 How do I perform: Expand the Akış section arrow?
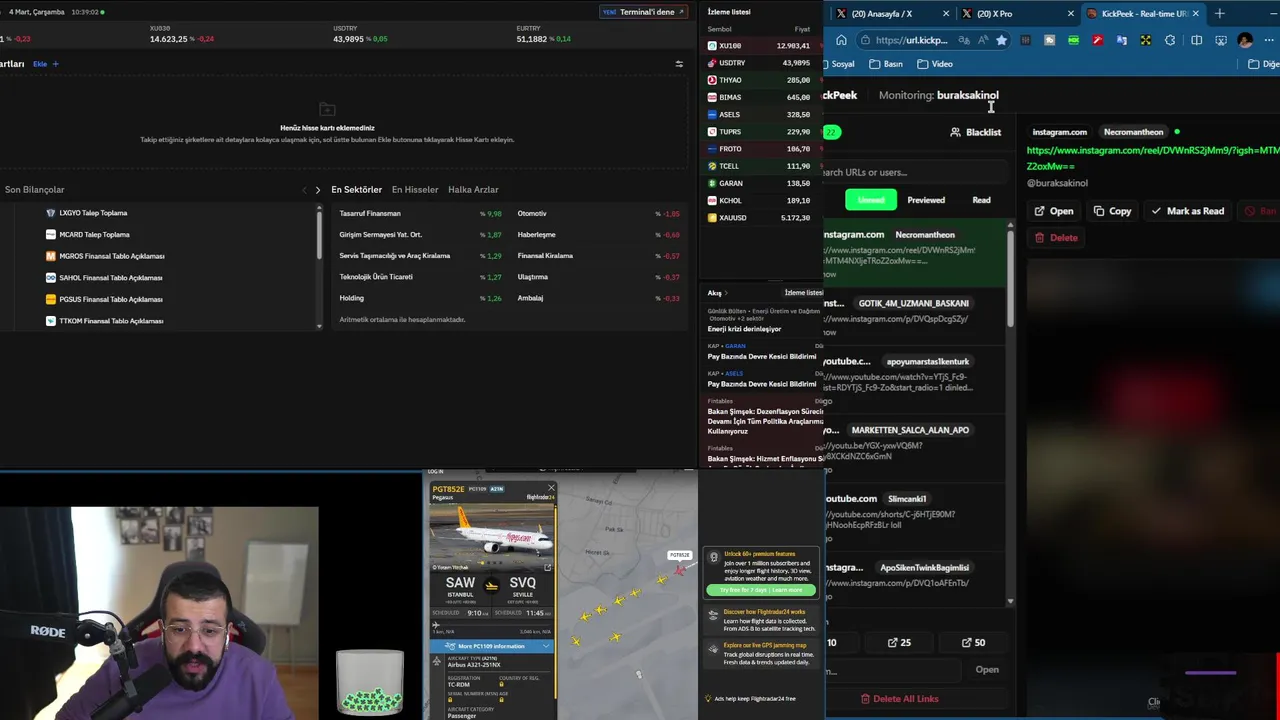click(x=726, y=293)
